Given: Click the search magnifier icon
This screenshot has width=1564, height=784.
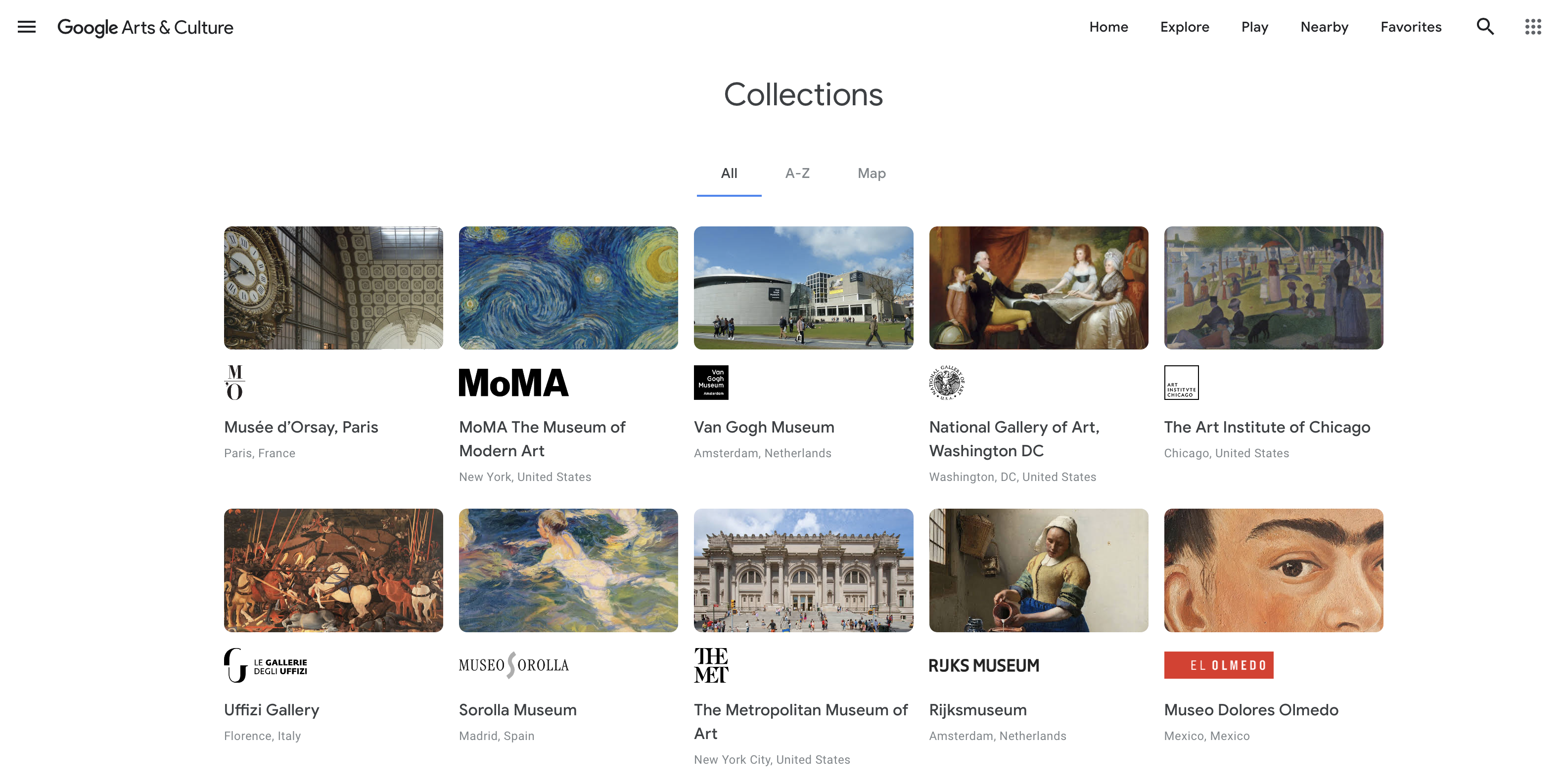Looking at the screenshot, I should [x=1485, y=27].
